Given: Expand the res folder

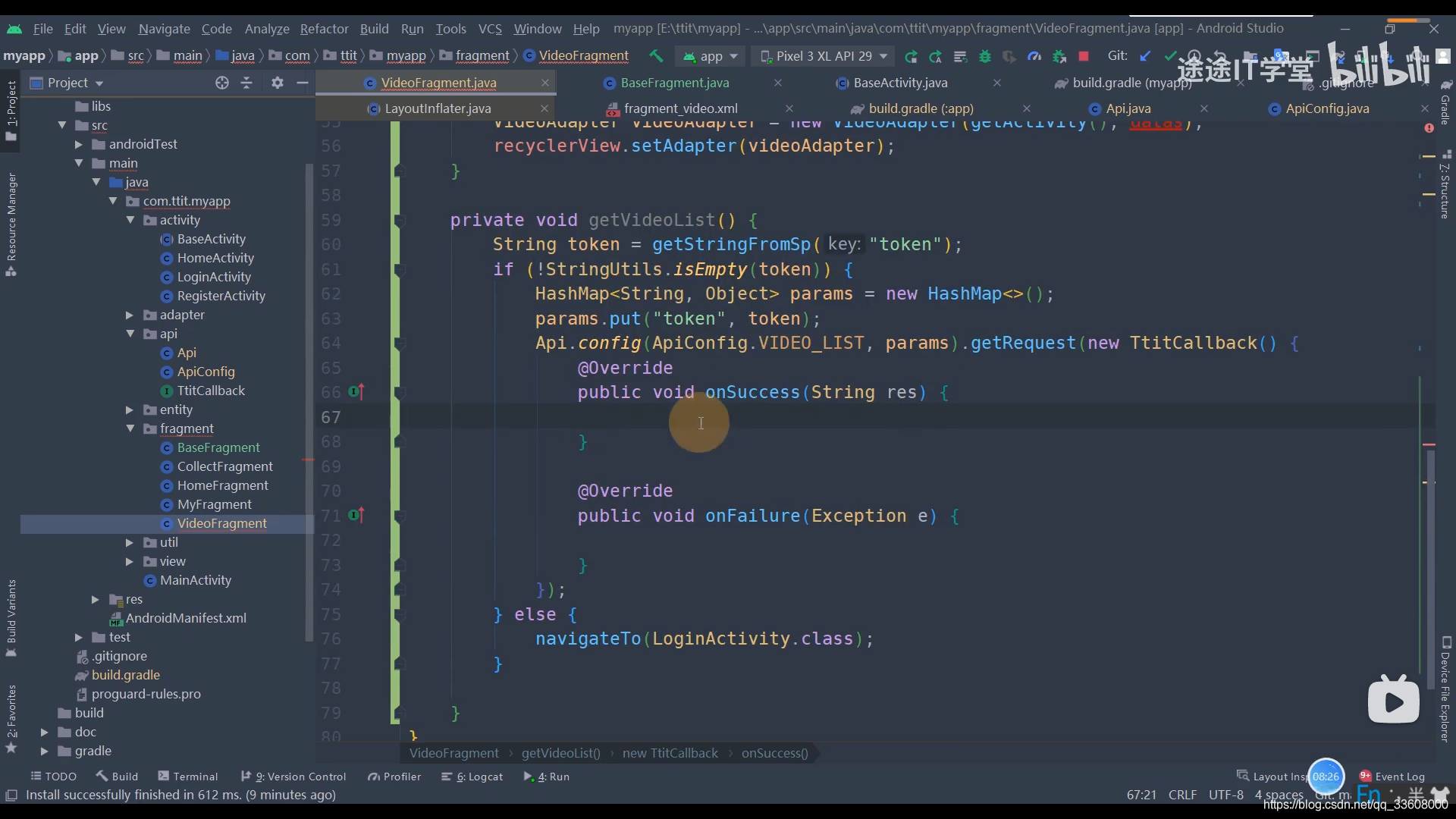Looking at the screenshot, I should tap(96, 599).
